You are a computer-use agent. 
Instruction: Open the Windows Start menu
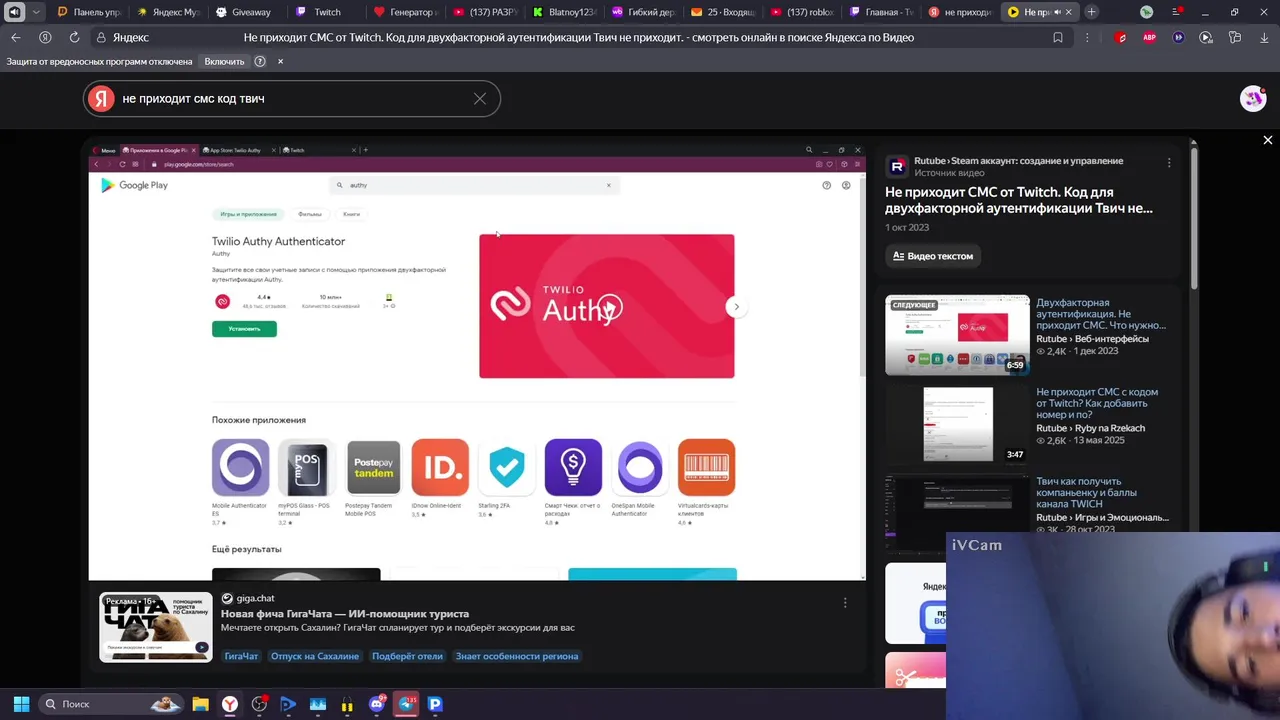[x=21, y=704]
